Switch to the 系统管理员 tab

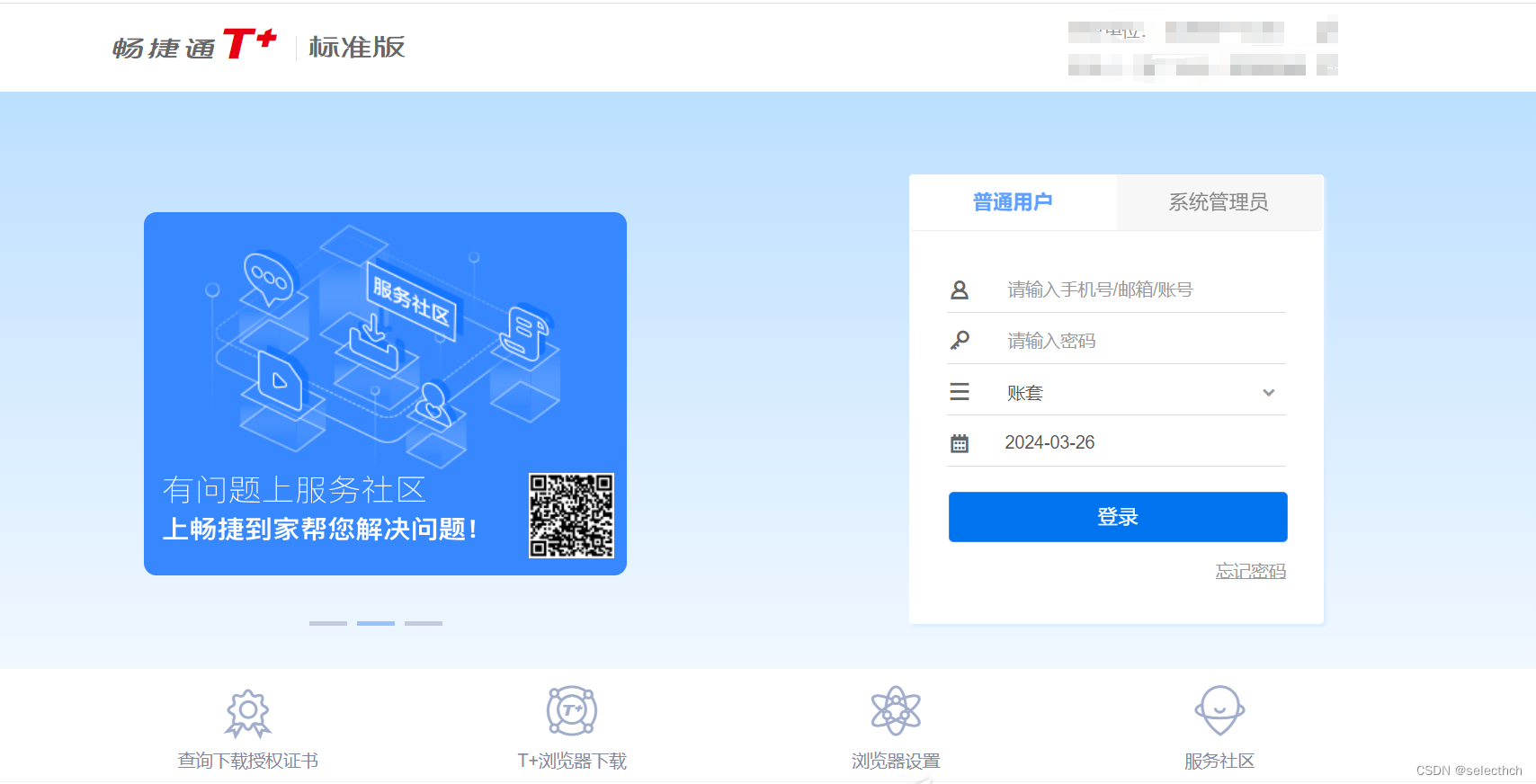(x=1219, y=202)
